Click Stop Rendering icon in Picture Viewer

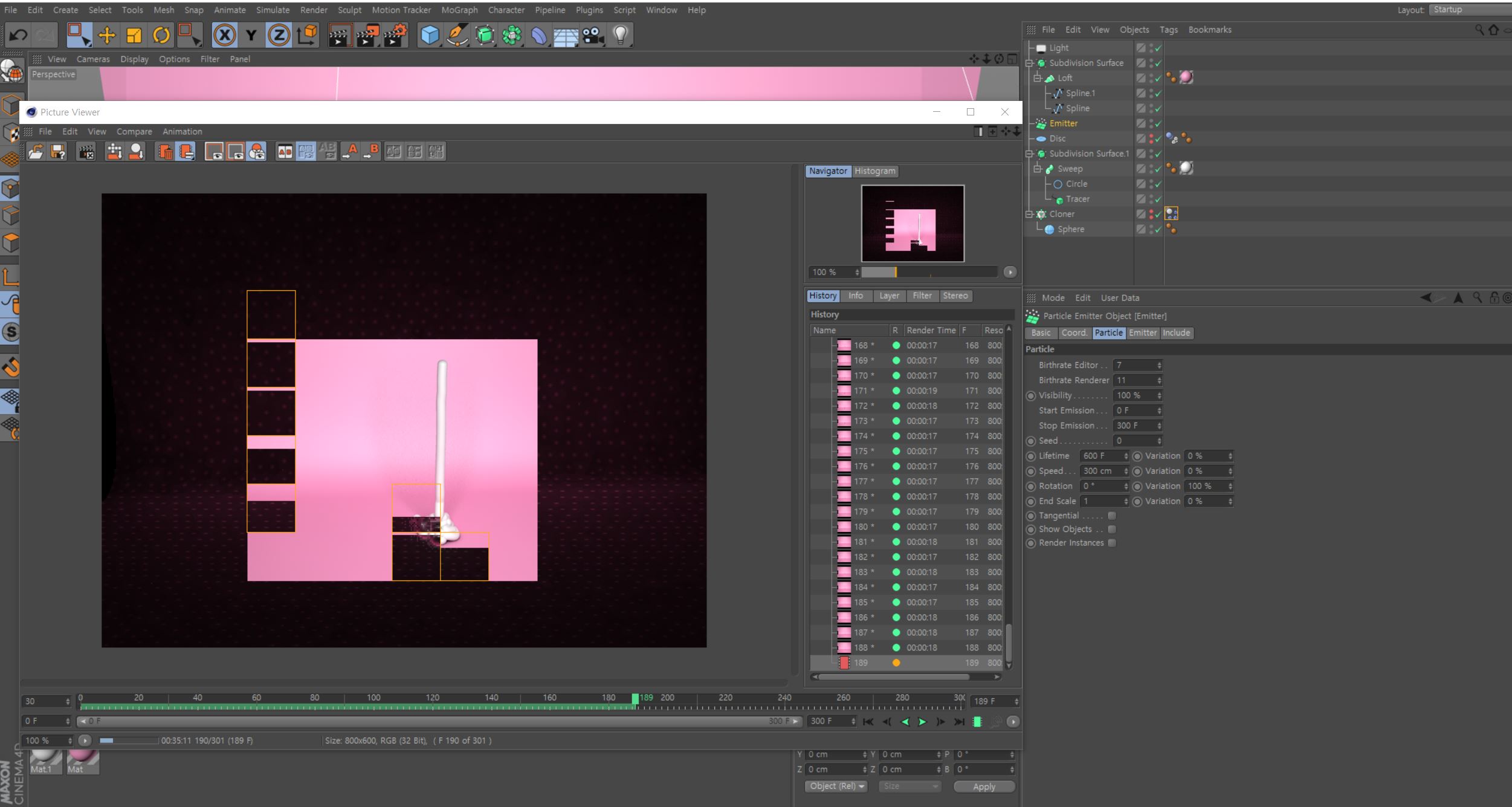point(86,152)
